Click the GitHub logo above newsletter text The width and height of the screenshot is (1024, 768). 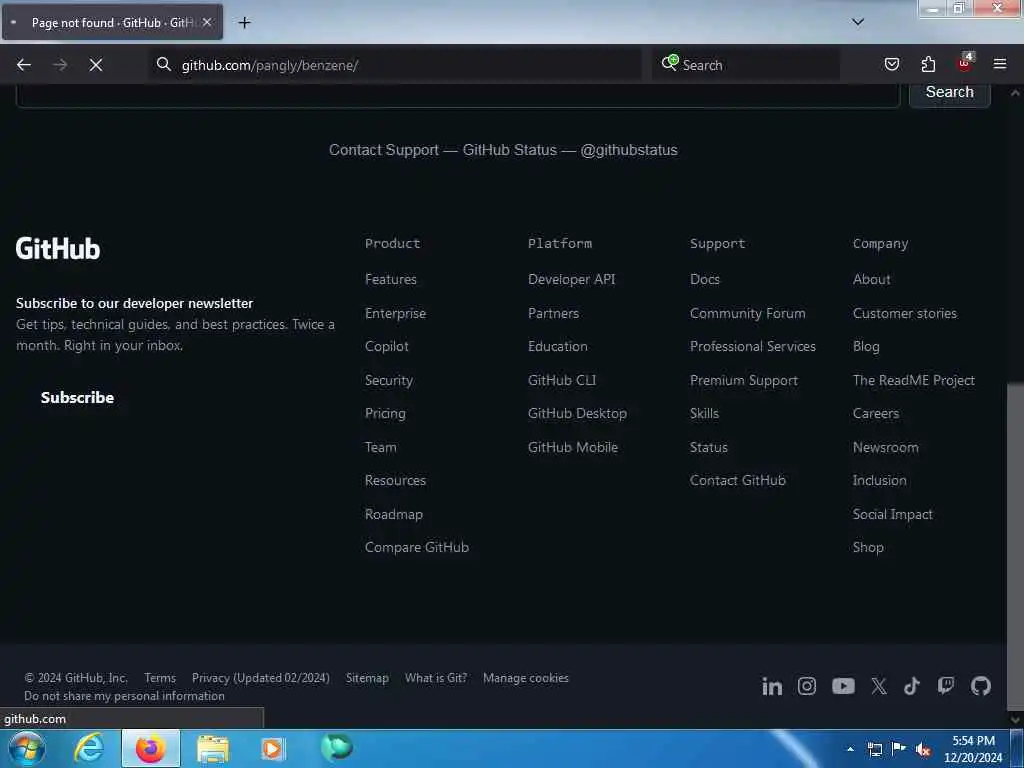(x=57, y=248)
